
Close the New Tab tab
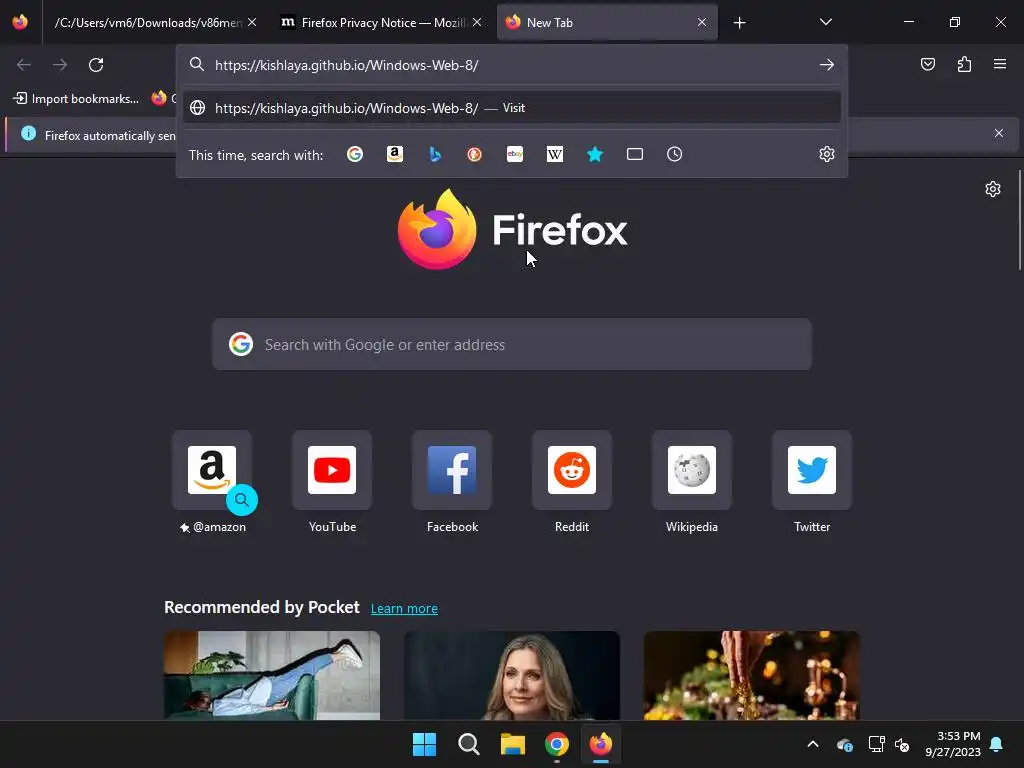tap(702, 22)
